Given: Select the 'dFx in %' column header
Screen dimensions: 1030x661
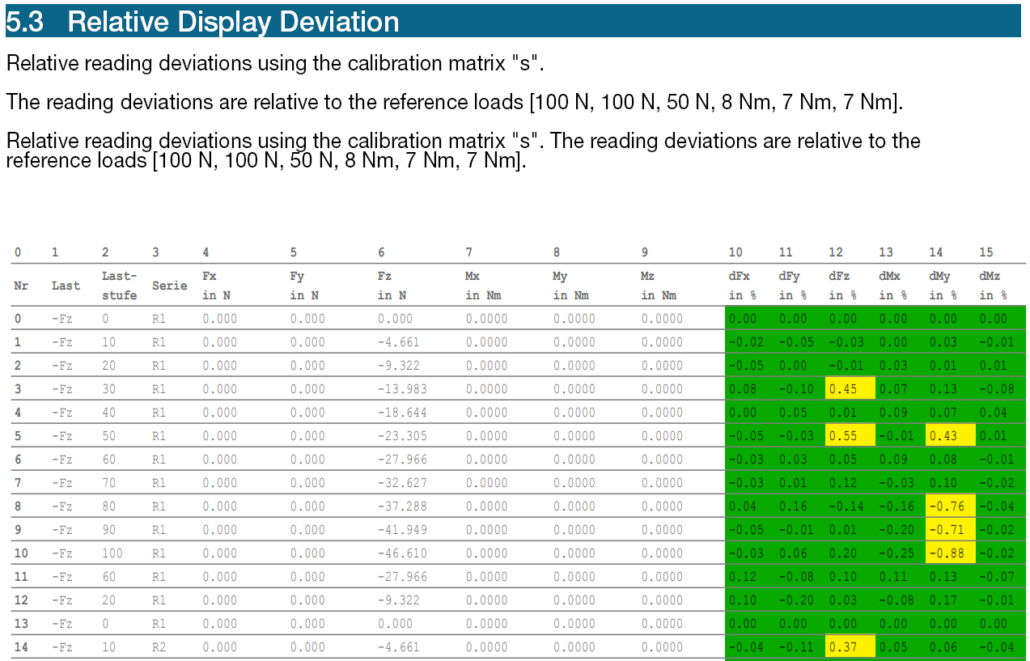Looking at the screenshot, I should click(x=742, y=286).
